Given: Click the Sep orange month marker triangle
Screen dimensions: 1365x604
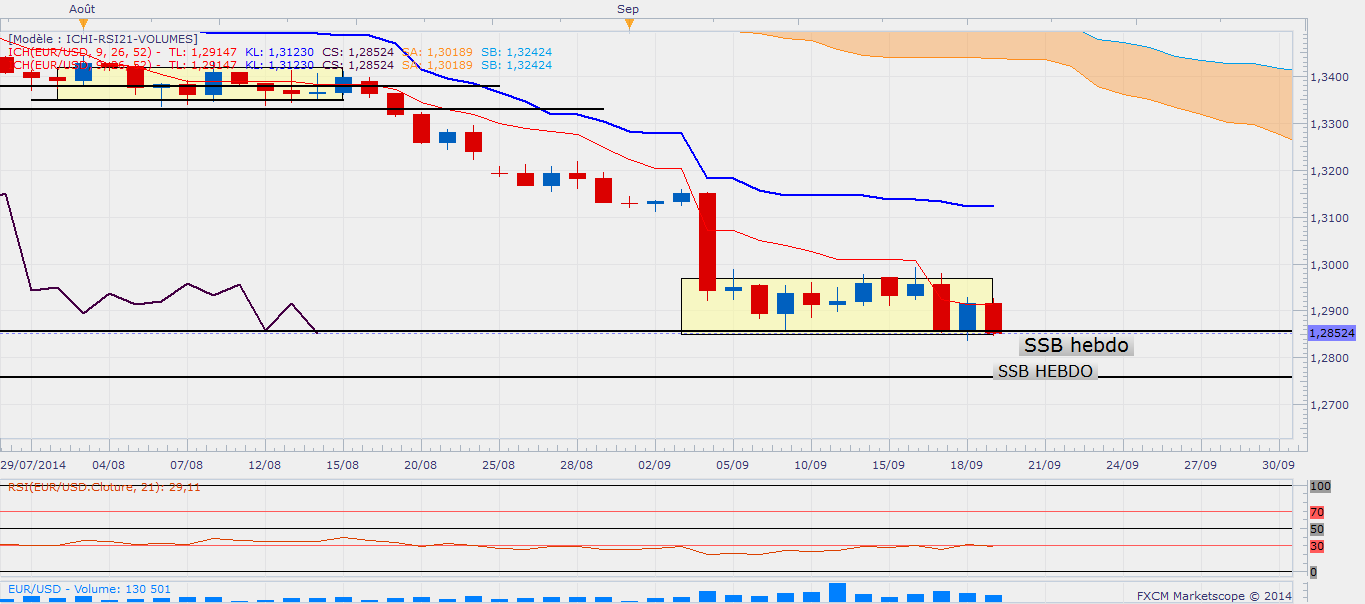Looking at the screenshot, I should [x=628, y=22].
